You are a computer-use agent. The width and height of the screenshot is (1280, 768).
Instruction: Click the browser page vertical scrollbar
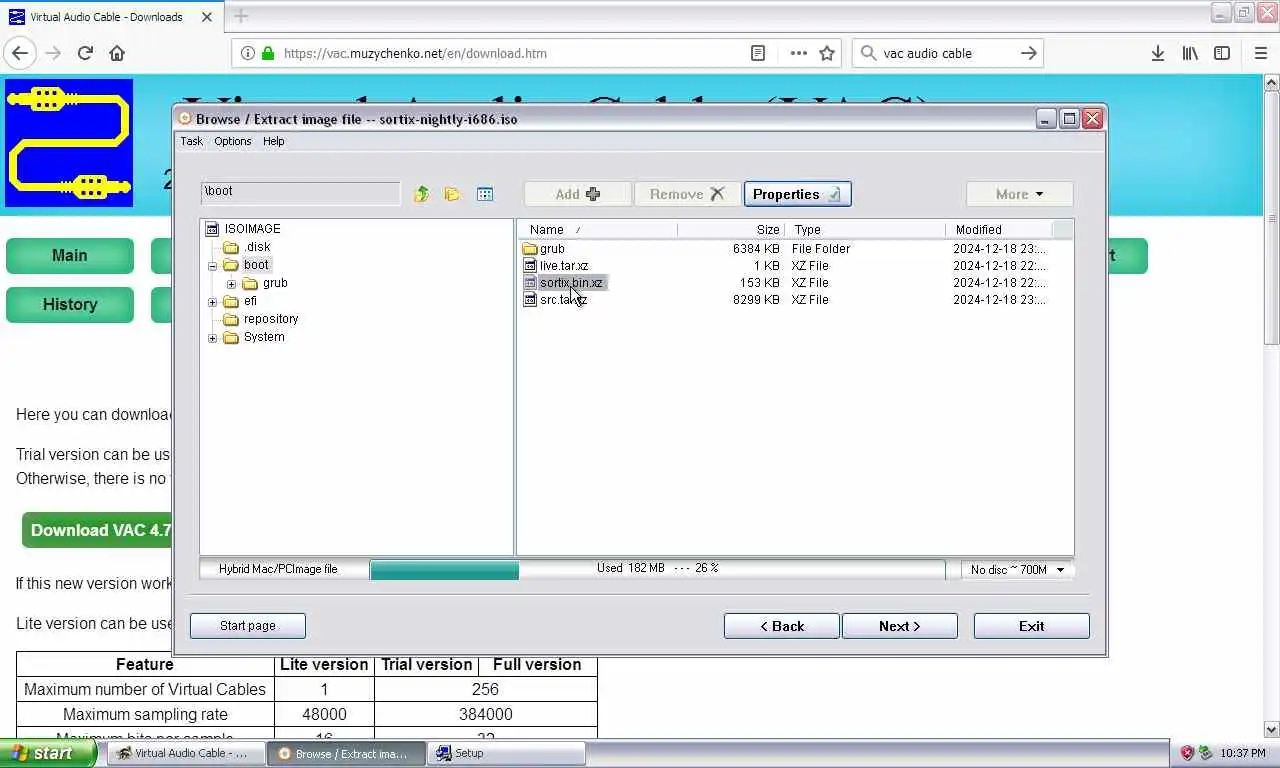point(1271,405)
